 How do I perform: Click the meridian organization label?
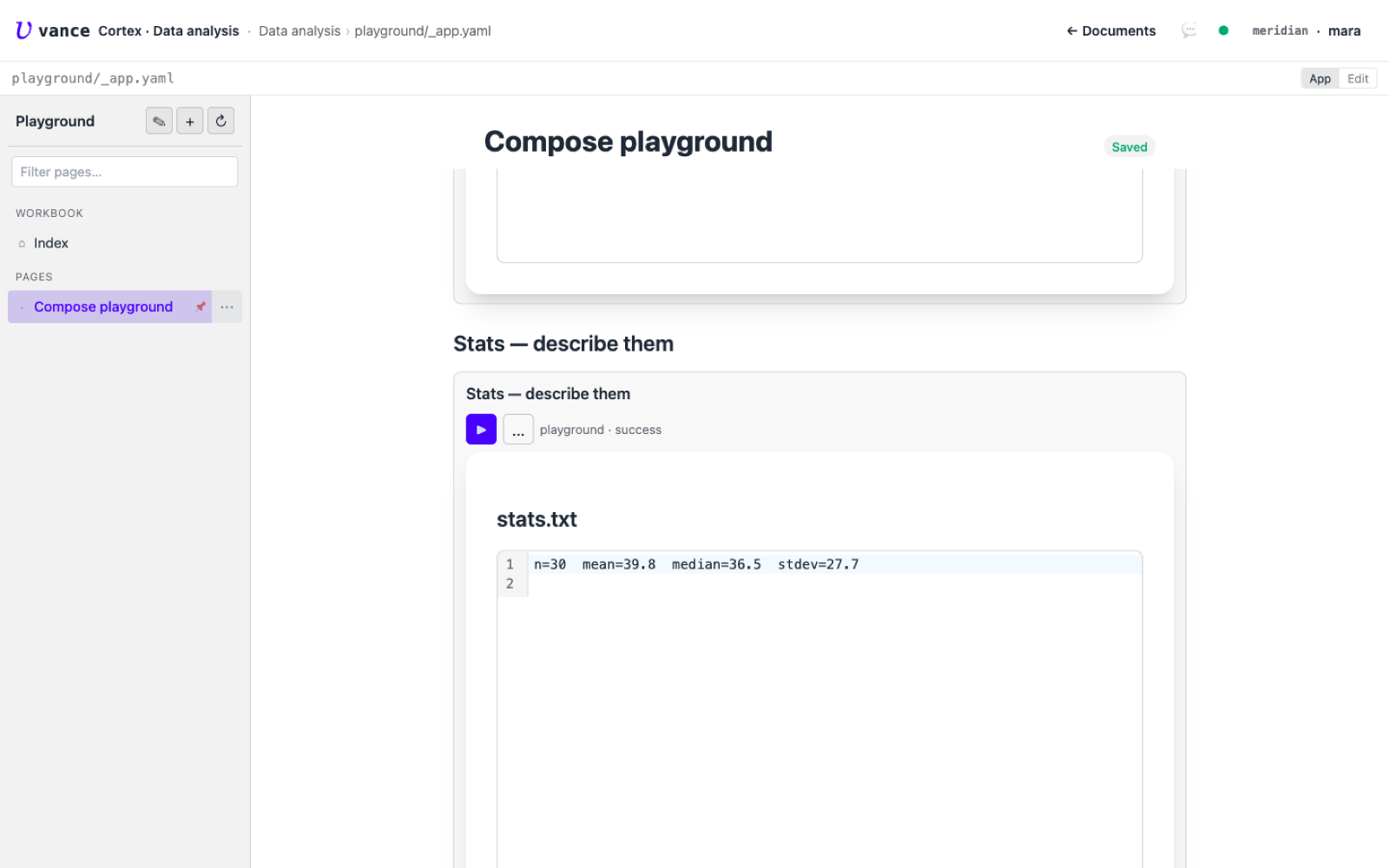[1280, 30]
